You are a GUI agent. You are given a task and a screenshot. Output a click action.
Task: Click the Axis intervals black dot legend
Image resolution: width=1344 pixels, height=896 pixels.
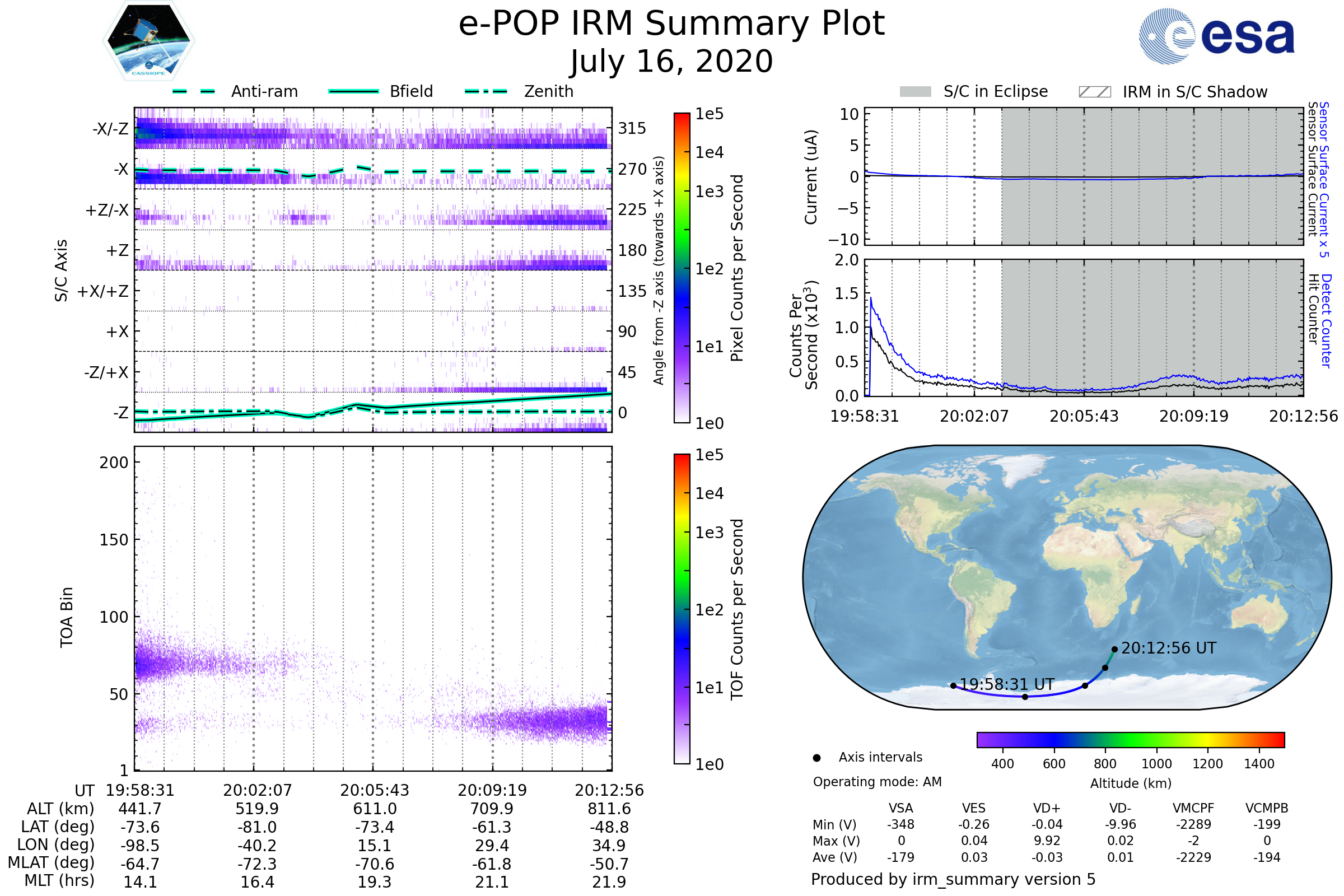[816, 758]
